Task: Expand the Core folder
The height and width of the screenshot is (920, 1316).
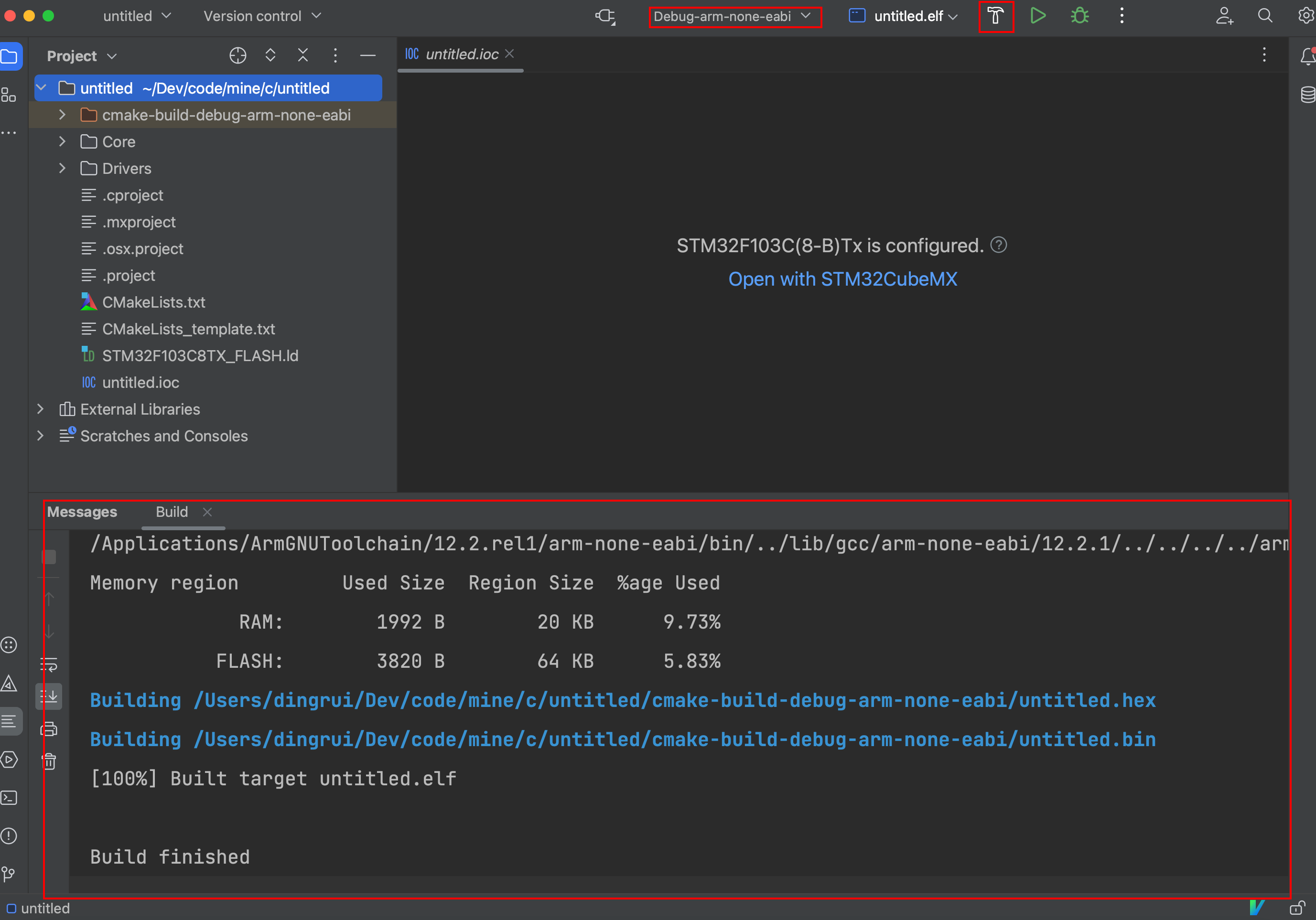Action: 63,141
